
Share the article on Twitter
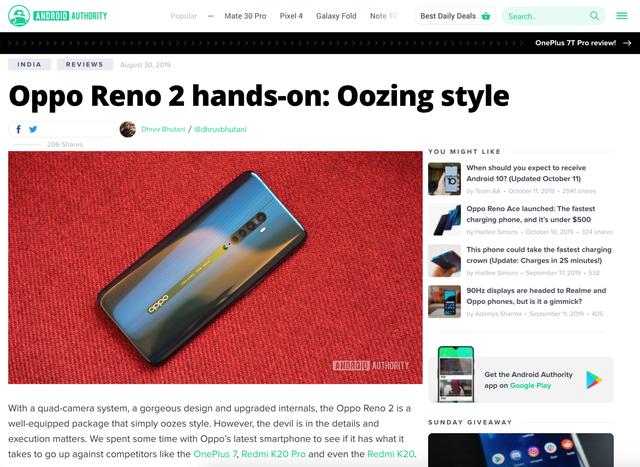point(33,129)
